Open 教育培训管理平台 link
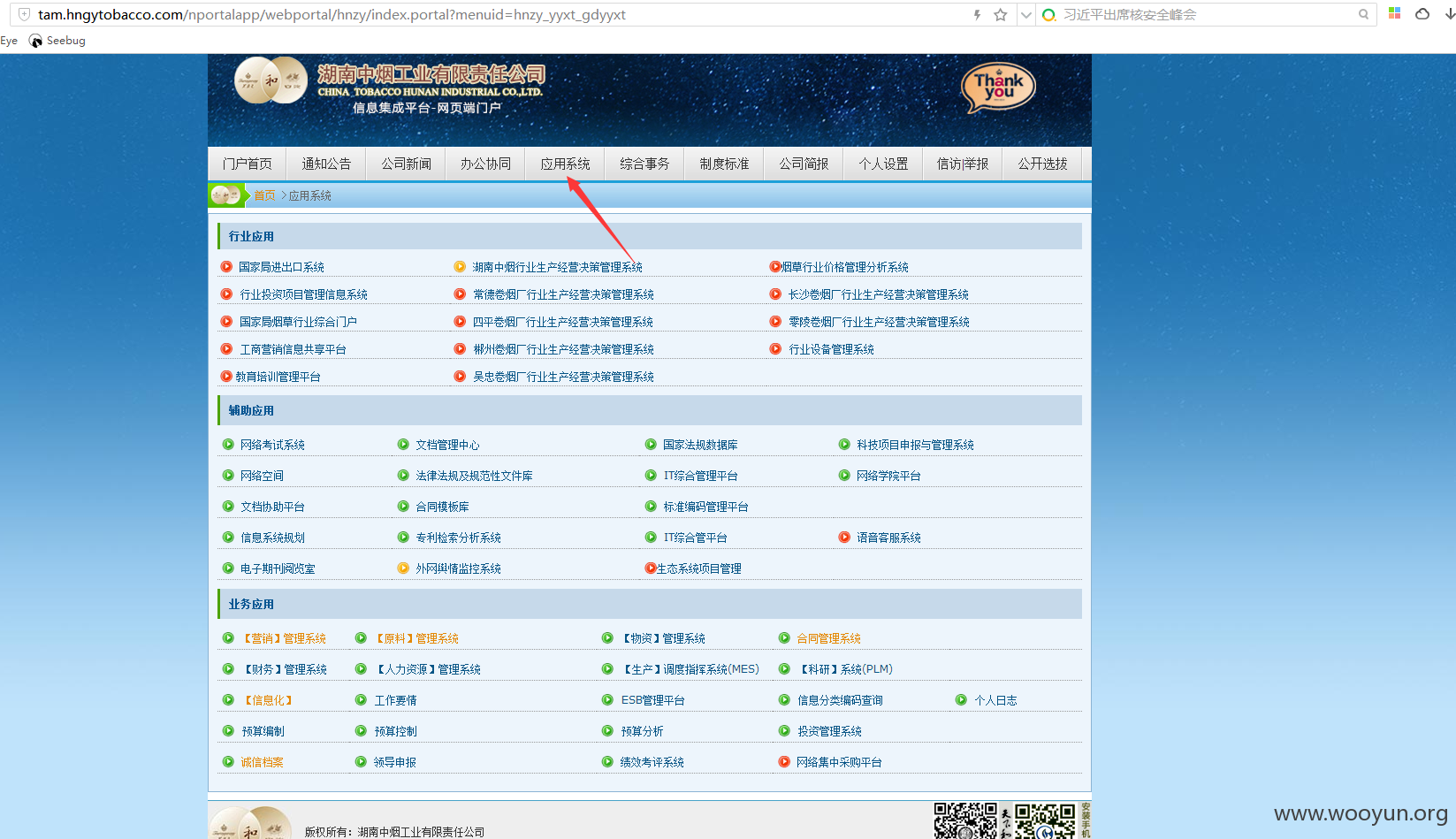1456x839 pixels. 278,377
